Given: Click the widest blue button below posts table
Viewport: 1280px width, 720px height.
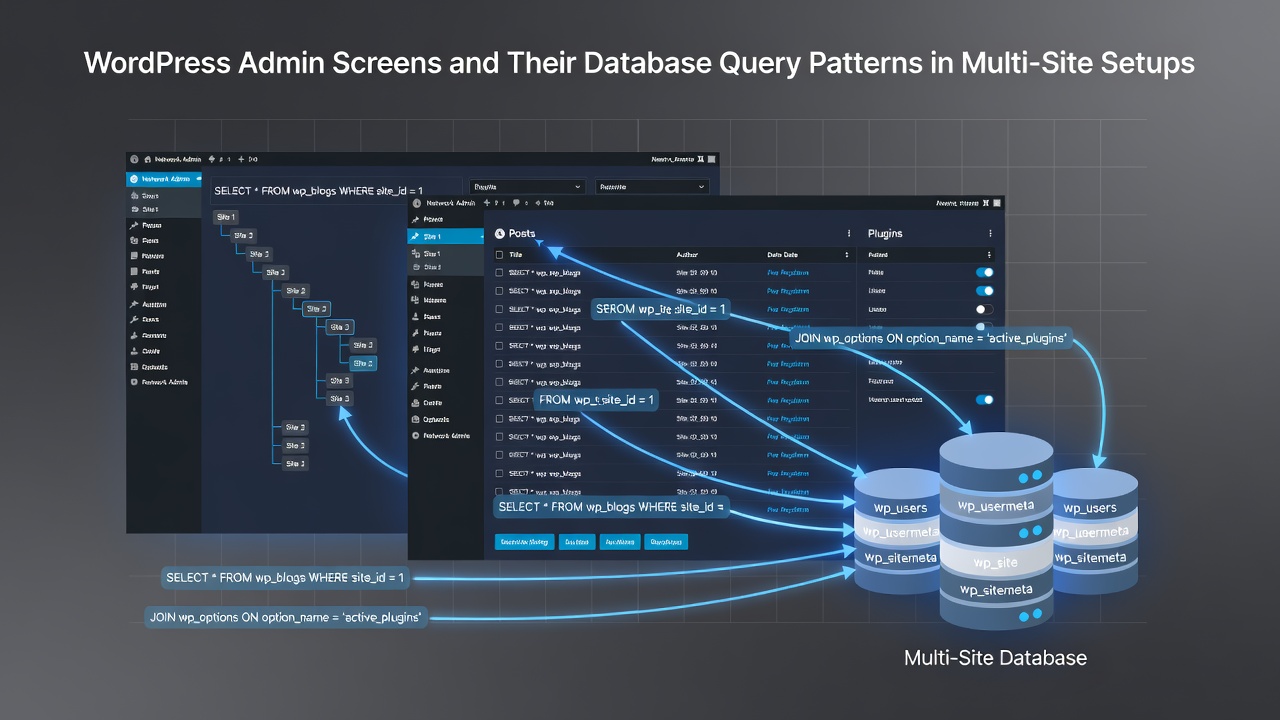Looking at the screenshot, I should click(524, 542).
